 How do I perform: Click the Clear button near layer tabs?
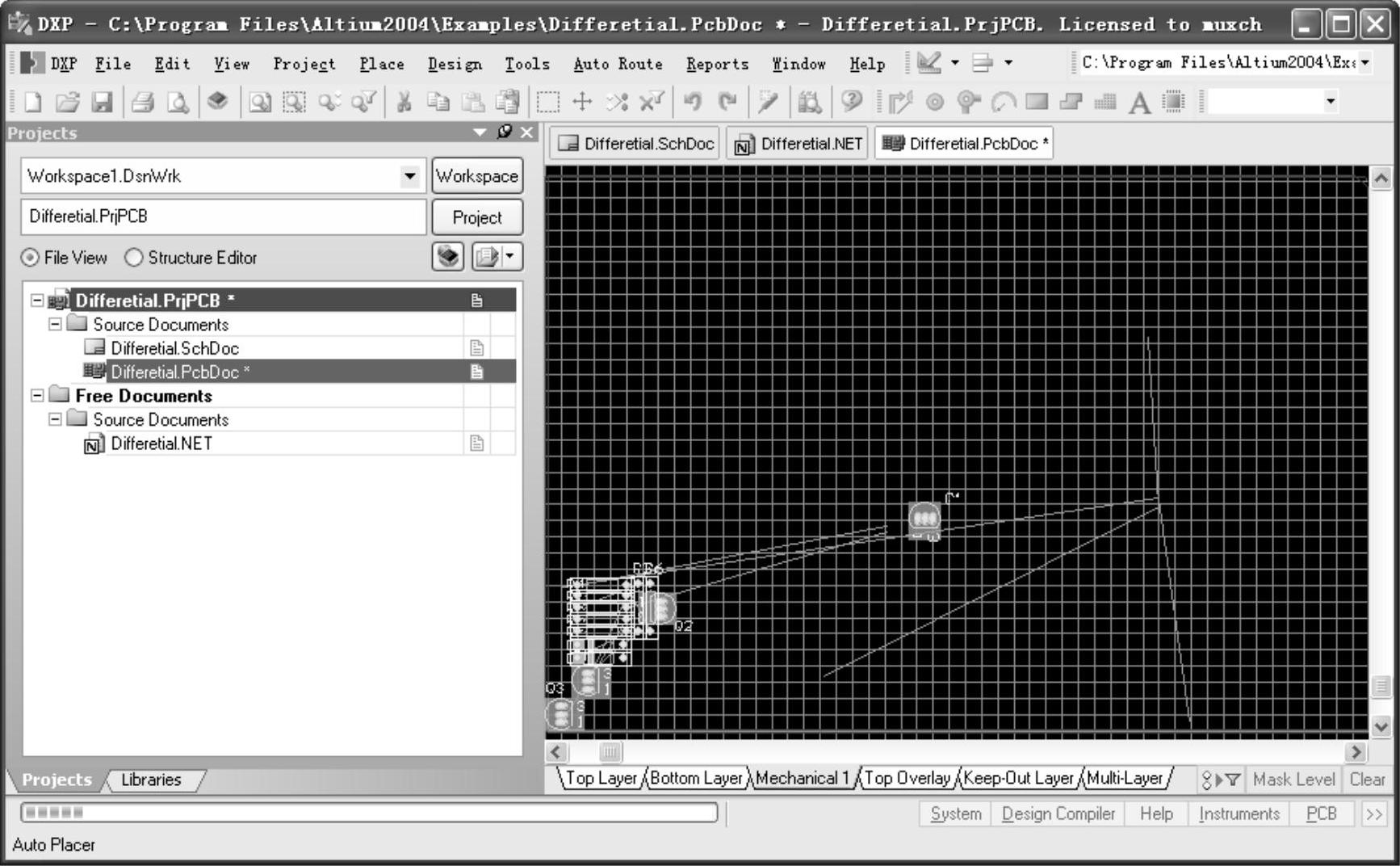[1367, 780]
